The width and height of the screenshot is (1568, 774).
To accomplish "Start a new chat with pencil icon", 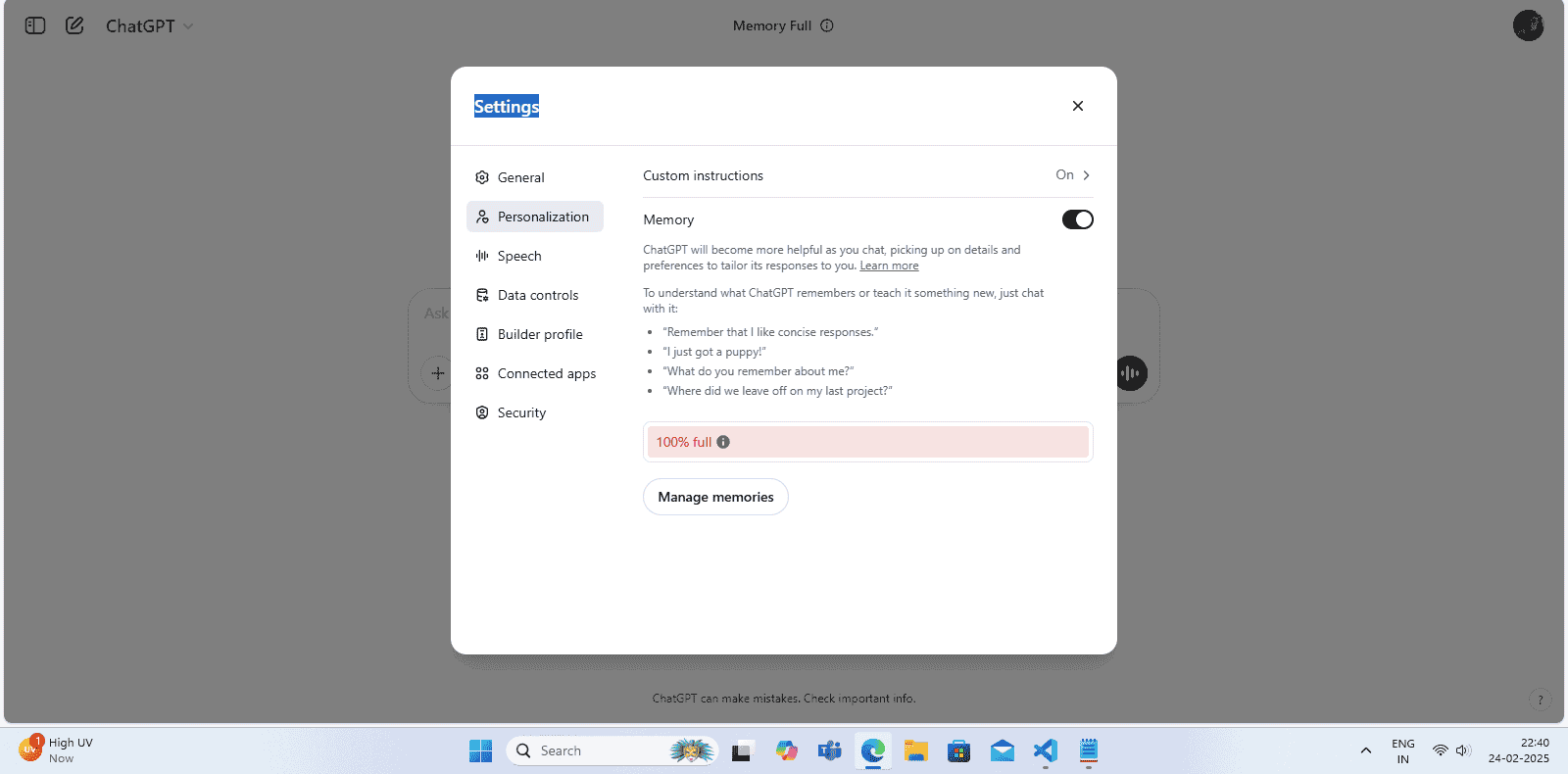I will pos(74,25).
